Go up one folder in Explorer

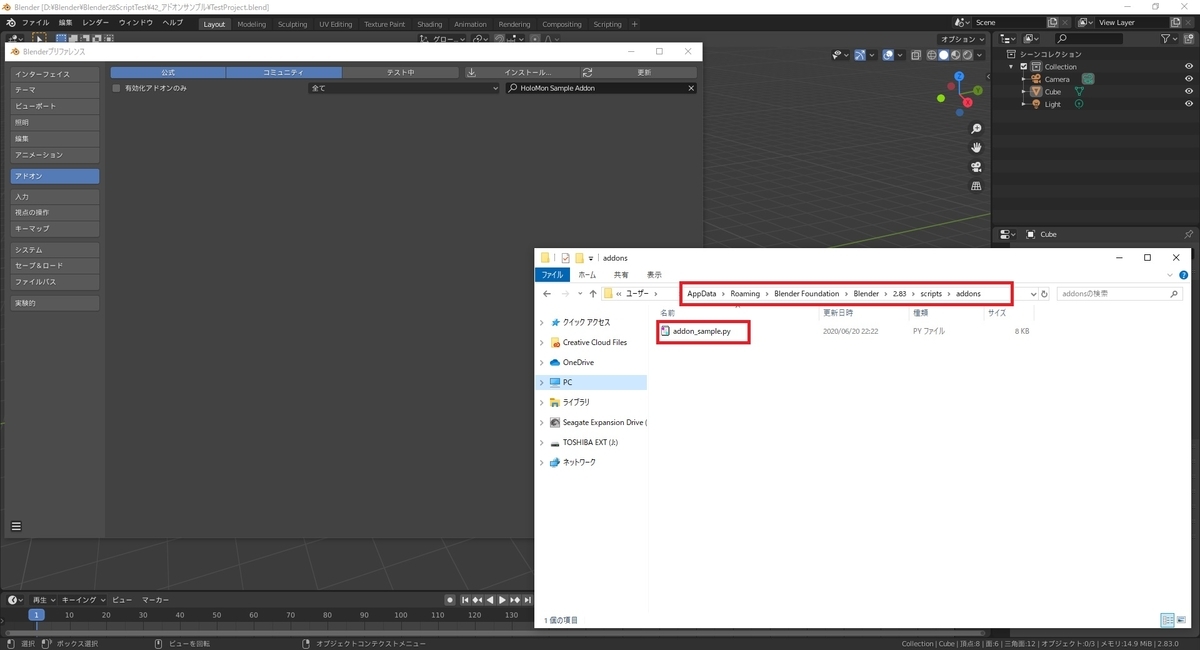(x=592, y=294)
